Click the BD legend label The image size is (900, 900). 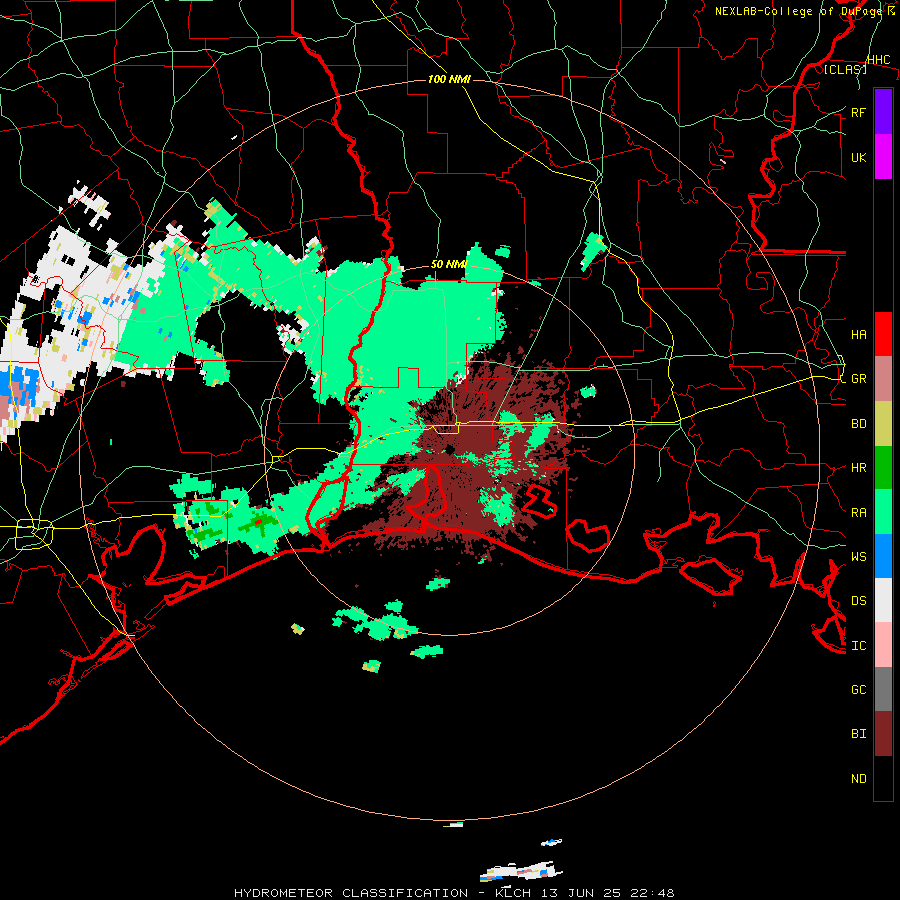858,424
